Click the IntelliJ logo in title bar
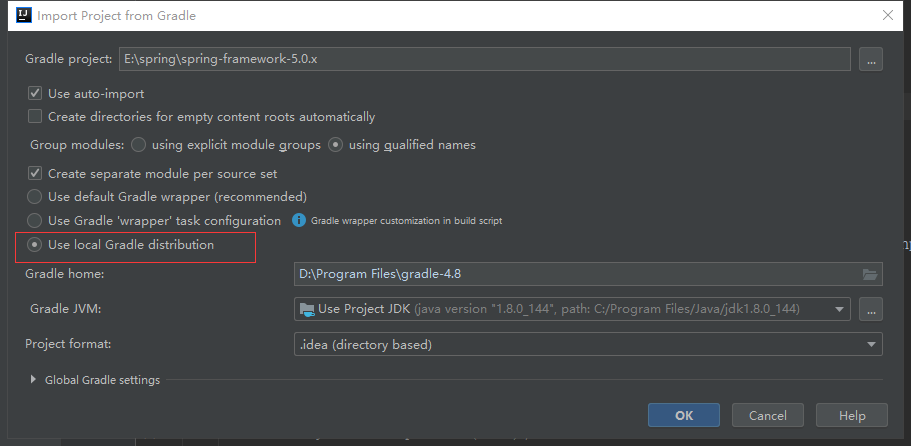 coord(21,16)
